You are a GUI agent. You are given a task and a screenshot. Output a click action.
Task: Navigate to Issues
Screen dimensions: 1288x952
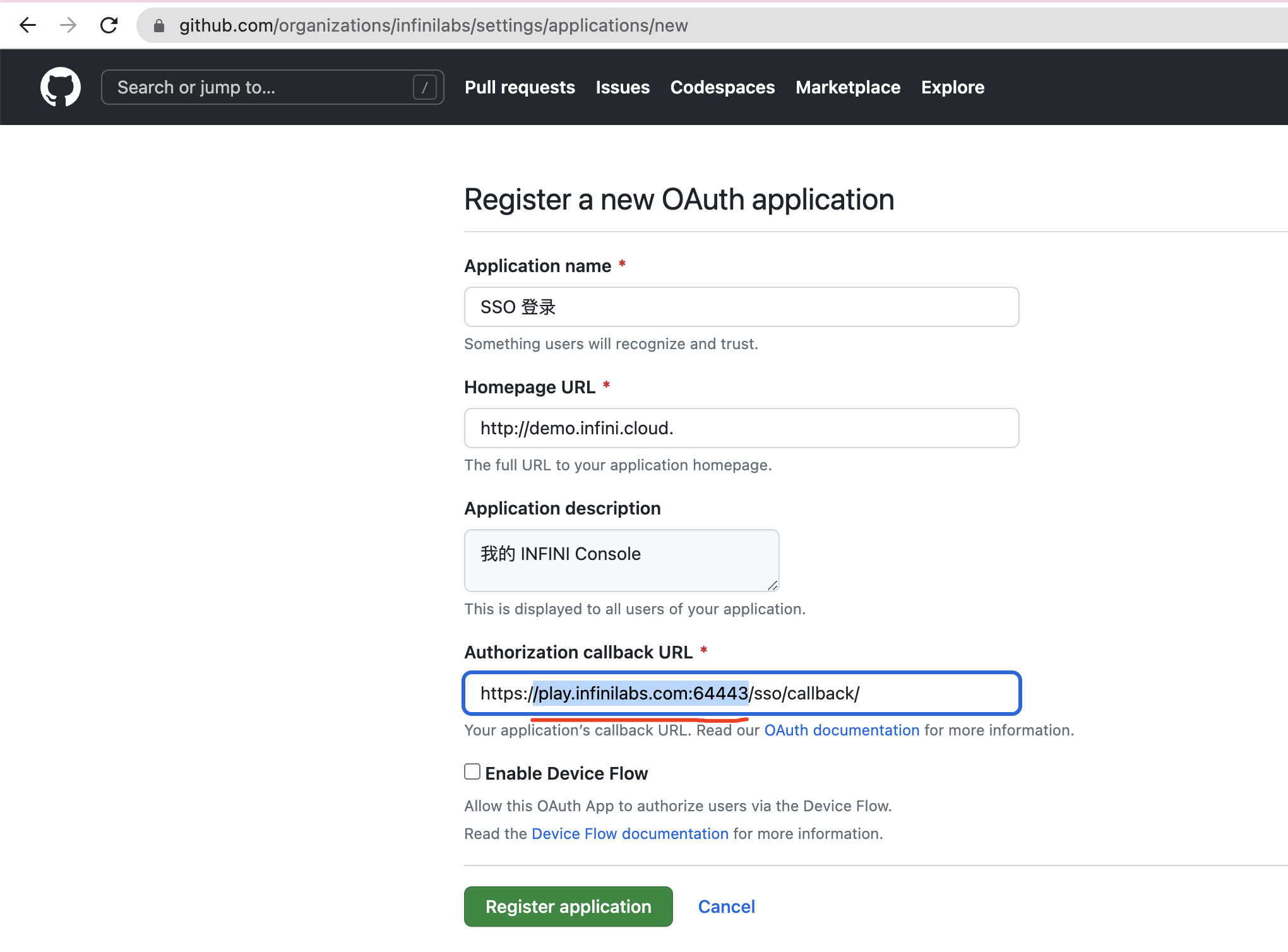tap(622, 87)
